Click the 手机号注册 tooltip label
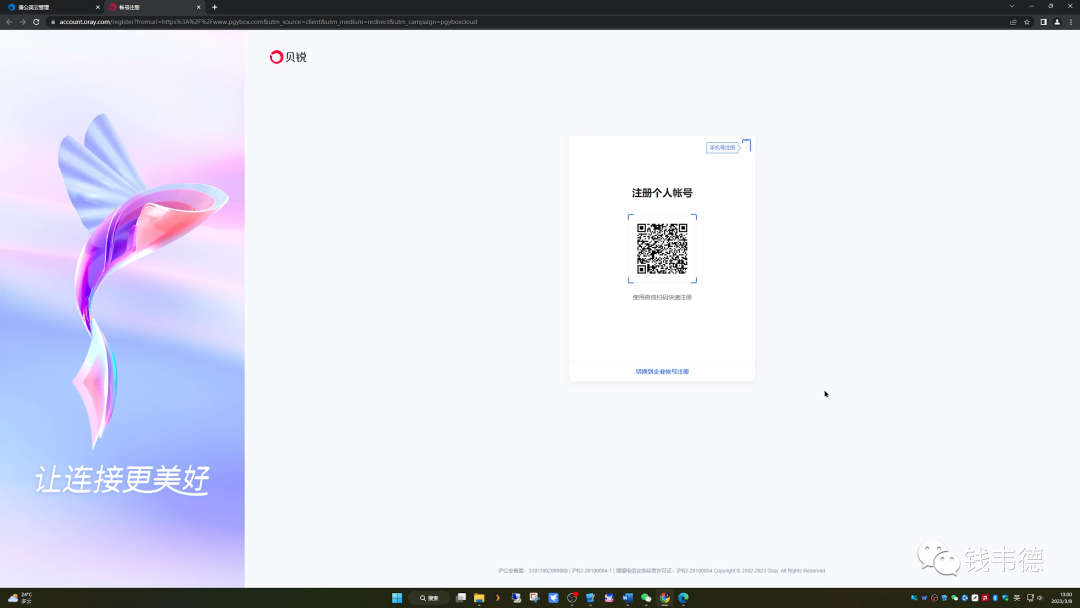1080x608 pixels. [x=722, y=147]
